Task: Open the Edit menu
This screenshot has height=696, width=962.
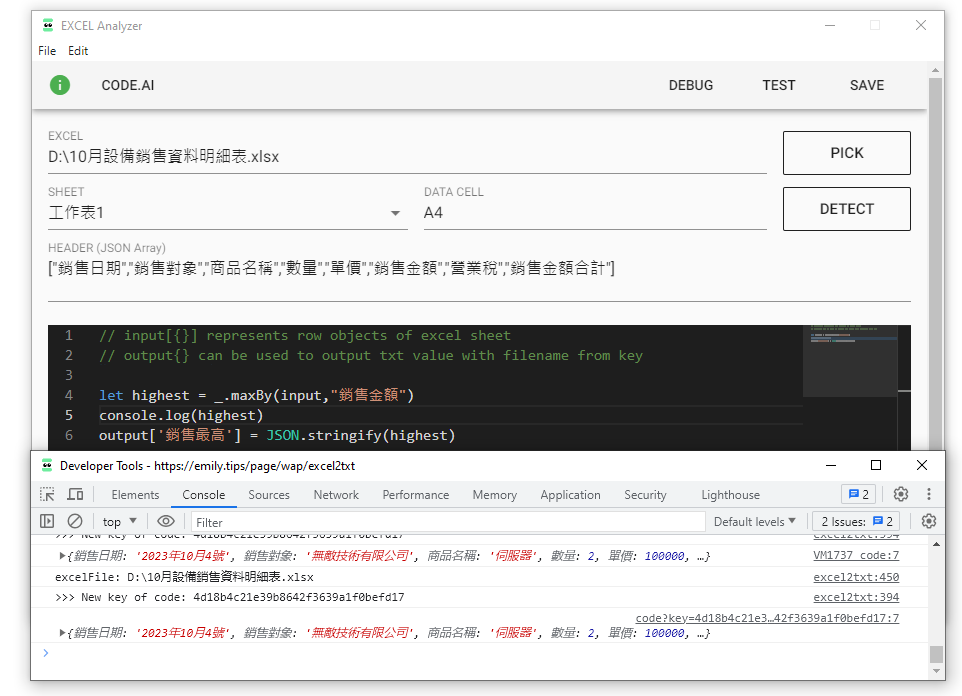Action: [x=78, y=50]
